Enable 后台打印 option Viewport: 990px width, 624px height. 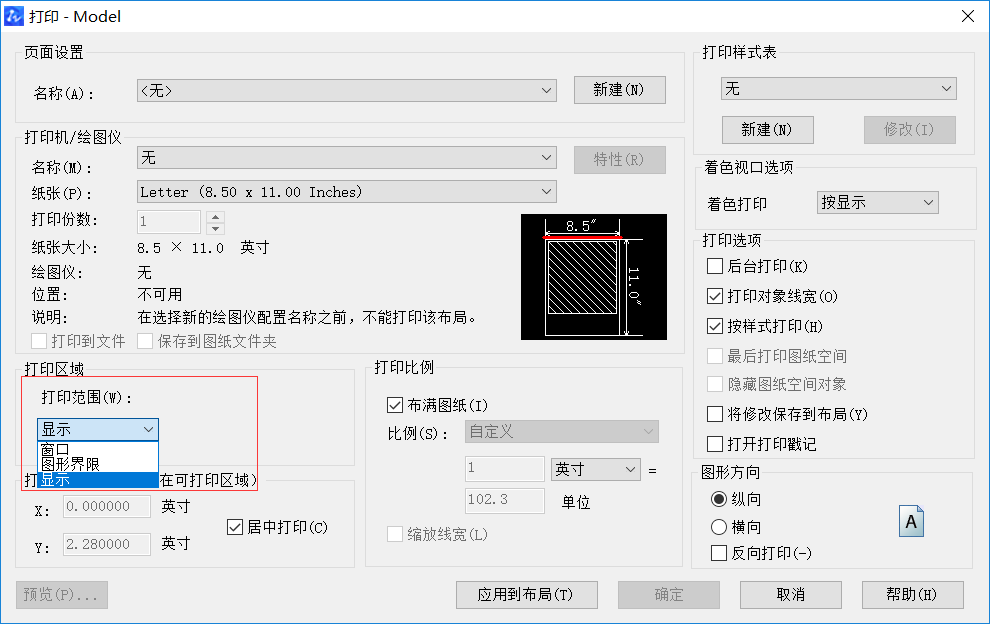(x=715, y=266)
